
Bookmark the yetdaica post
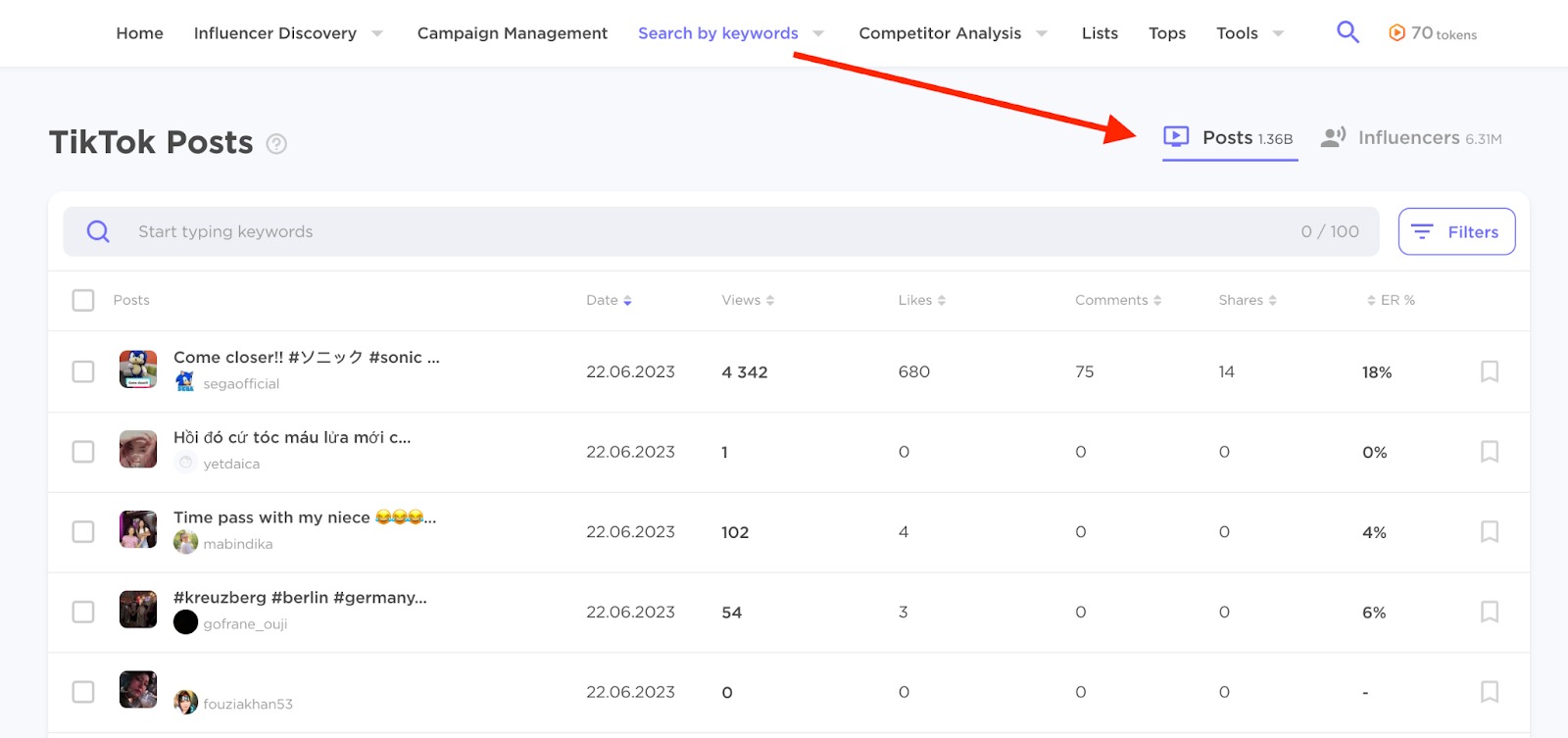click(1490, 452)
